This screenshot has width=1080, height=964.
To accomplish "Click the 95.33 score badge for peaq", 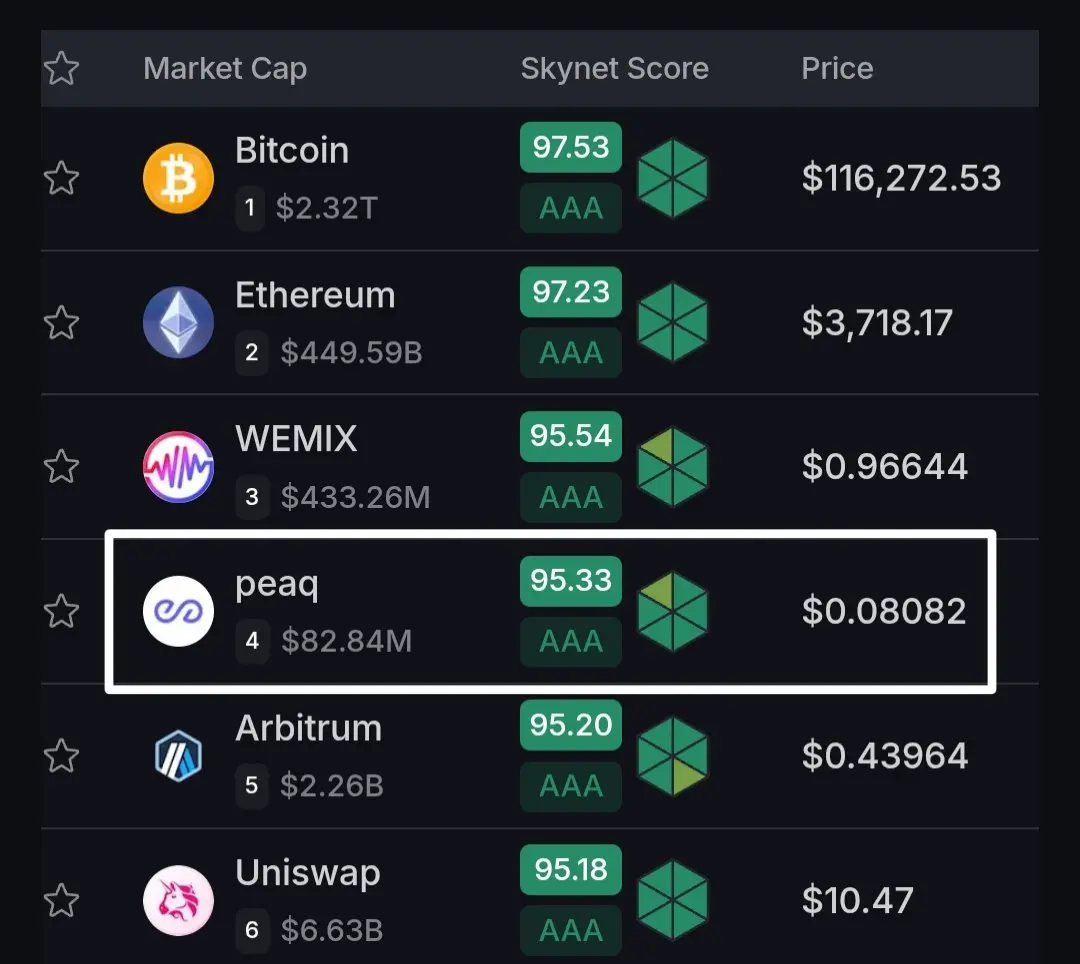I will click(571, 580).
